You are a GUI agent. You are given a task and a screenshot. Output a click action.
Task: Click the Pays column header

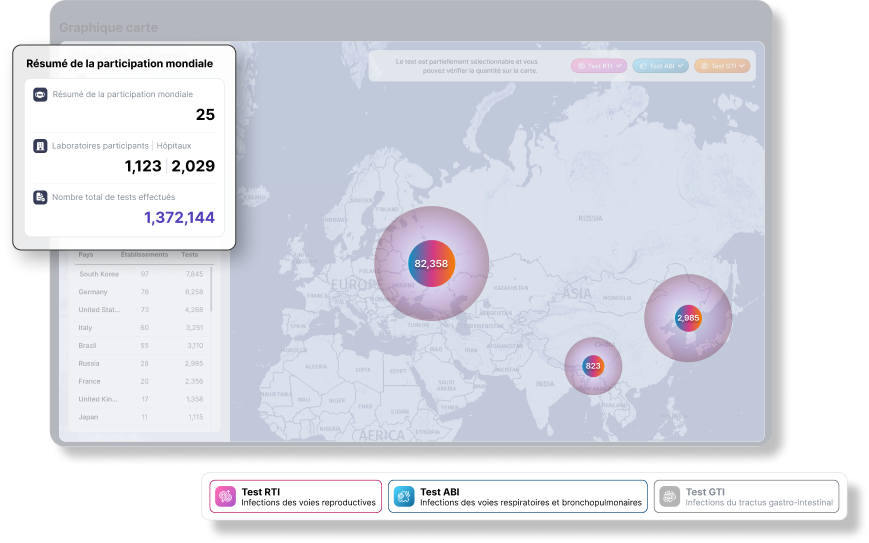tap(86, 255)
